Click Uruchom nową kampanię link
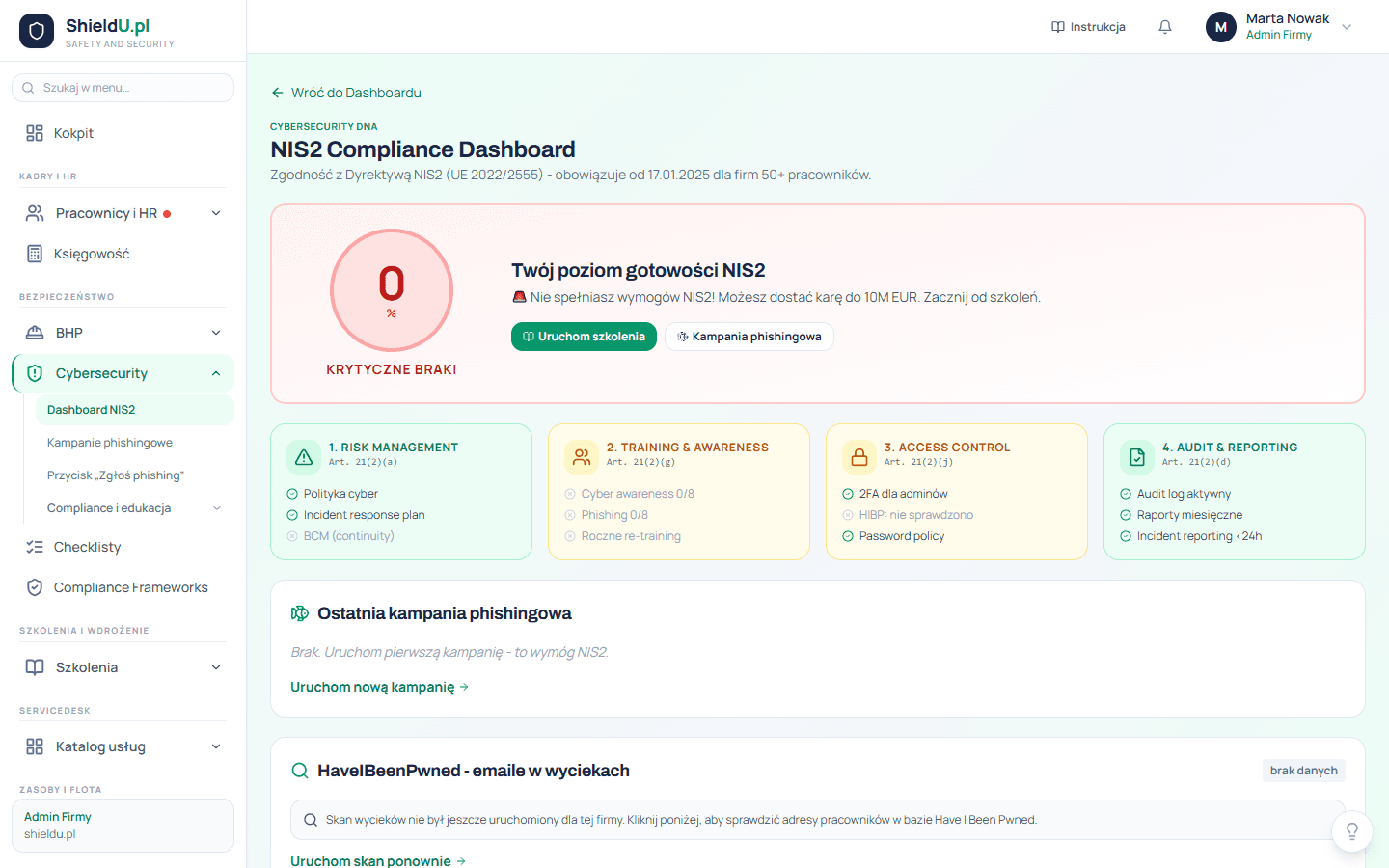Image resolution: width=1389 pixels, height=868 pixels. pyautogui.click(x=380, y=687)
